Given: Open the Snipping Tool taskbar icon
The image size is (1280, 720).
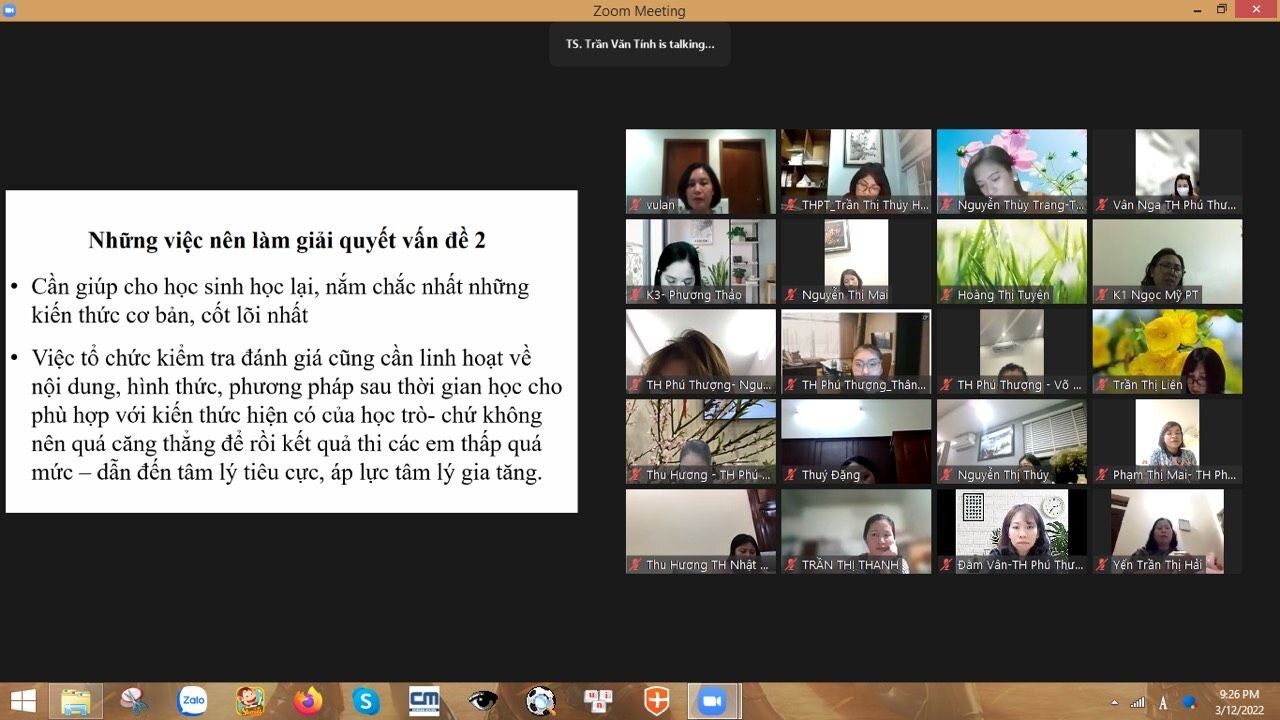Looking at the screenshot, I should pos(134,701).
